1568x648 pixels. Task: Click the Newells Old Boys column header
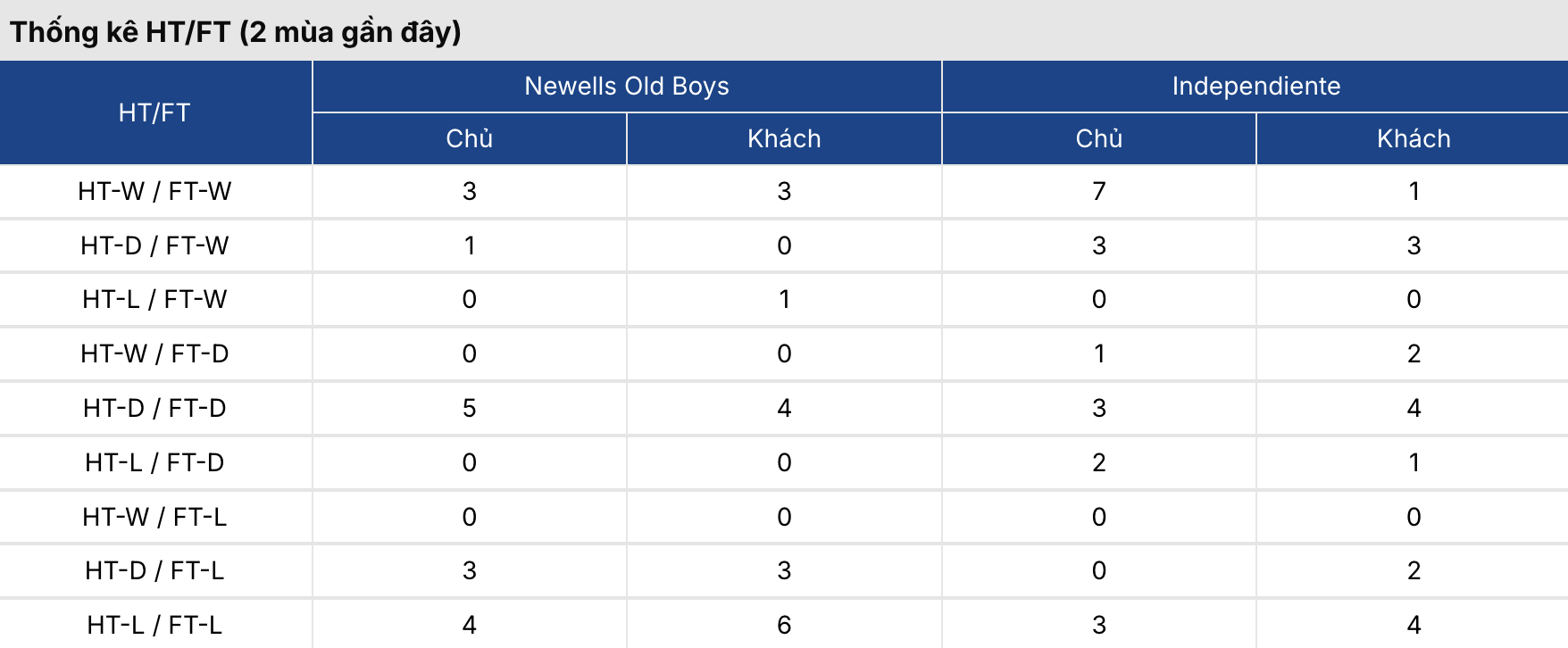click(627, 87)
